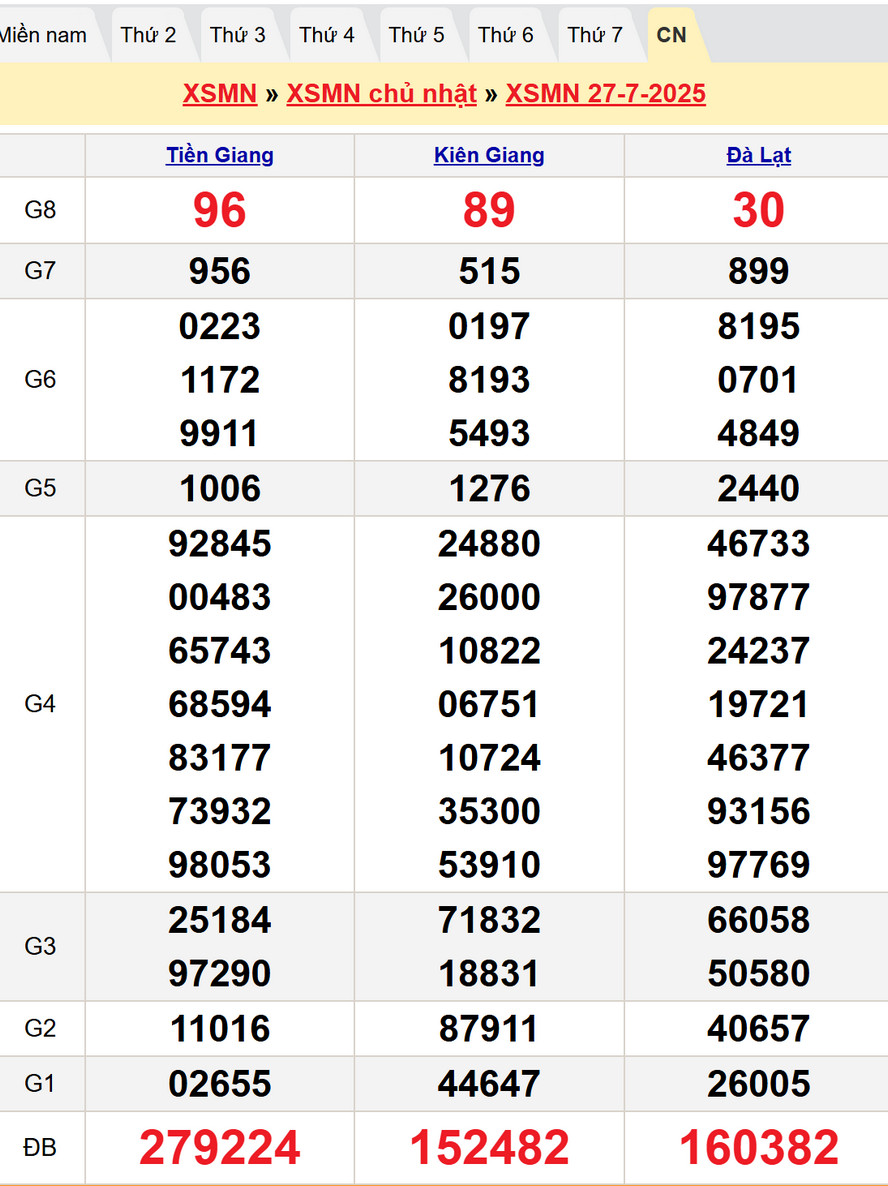The height and width of the screenshot is (1186, 888).
Task: Open the Miền nam tab
Action: pyautogui.click(x=43, y=35)
